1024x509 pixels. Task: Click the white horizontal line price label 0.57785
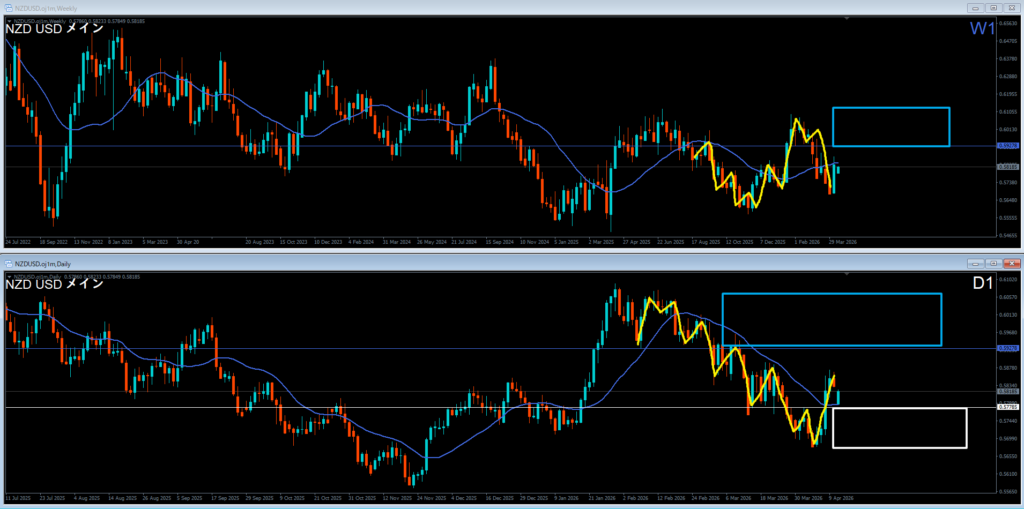click(1008, 406)
